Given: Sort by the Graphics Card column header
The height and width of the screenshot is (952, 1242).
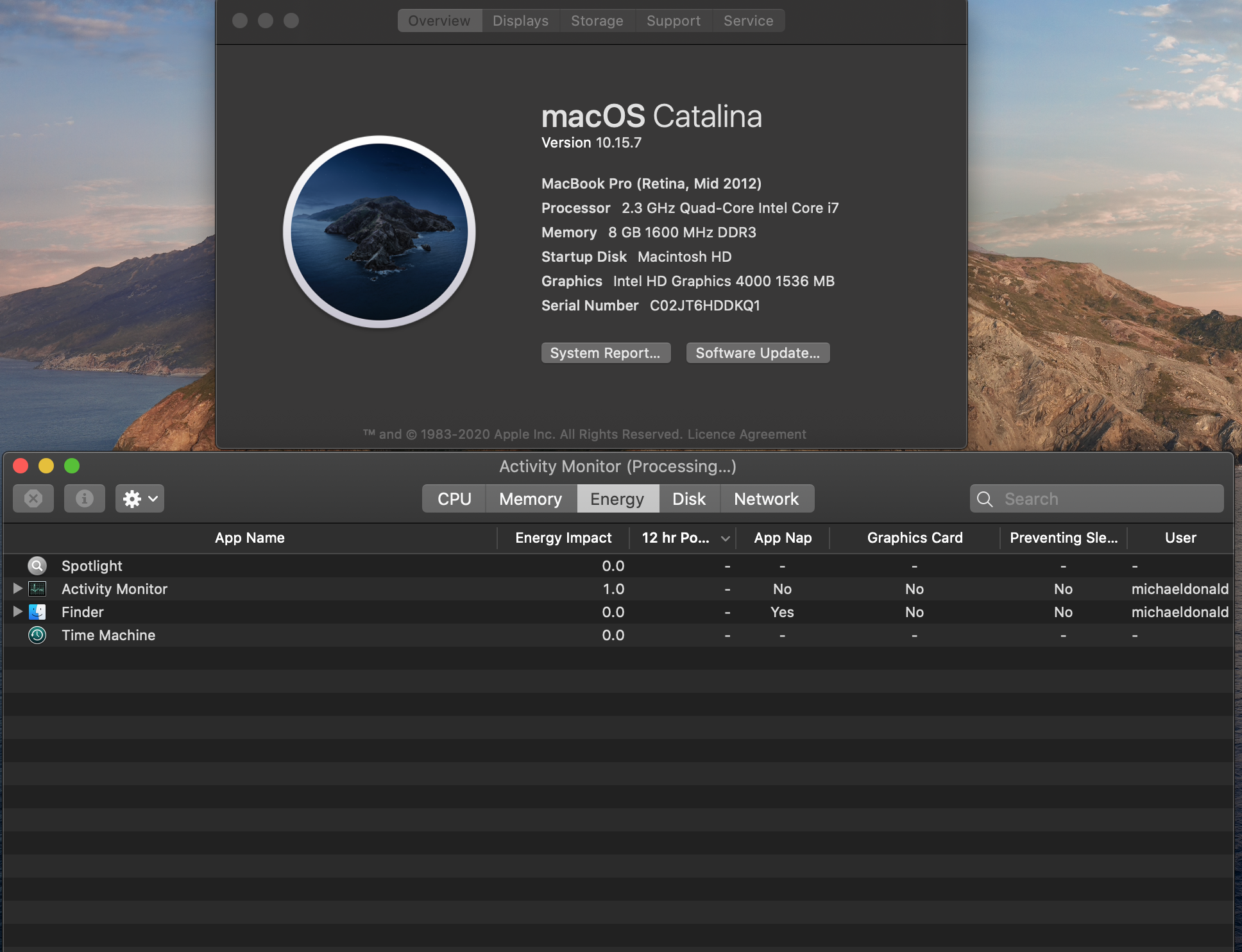Looking at the screenshot, I should (915, 538).
